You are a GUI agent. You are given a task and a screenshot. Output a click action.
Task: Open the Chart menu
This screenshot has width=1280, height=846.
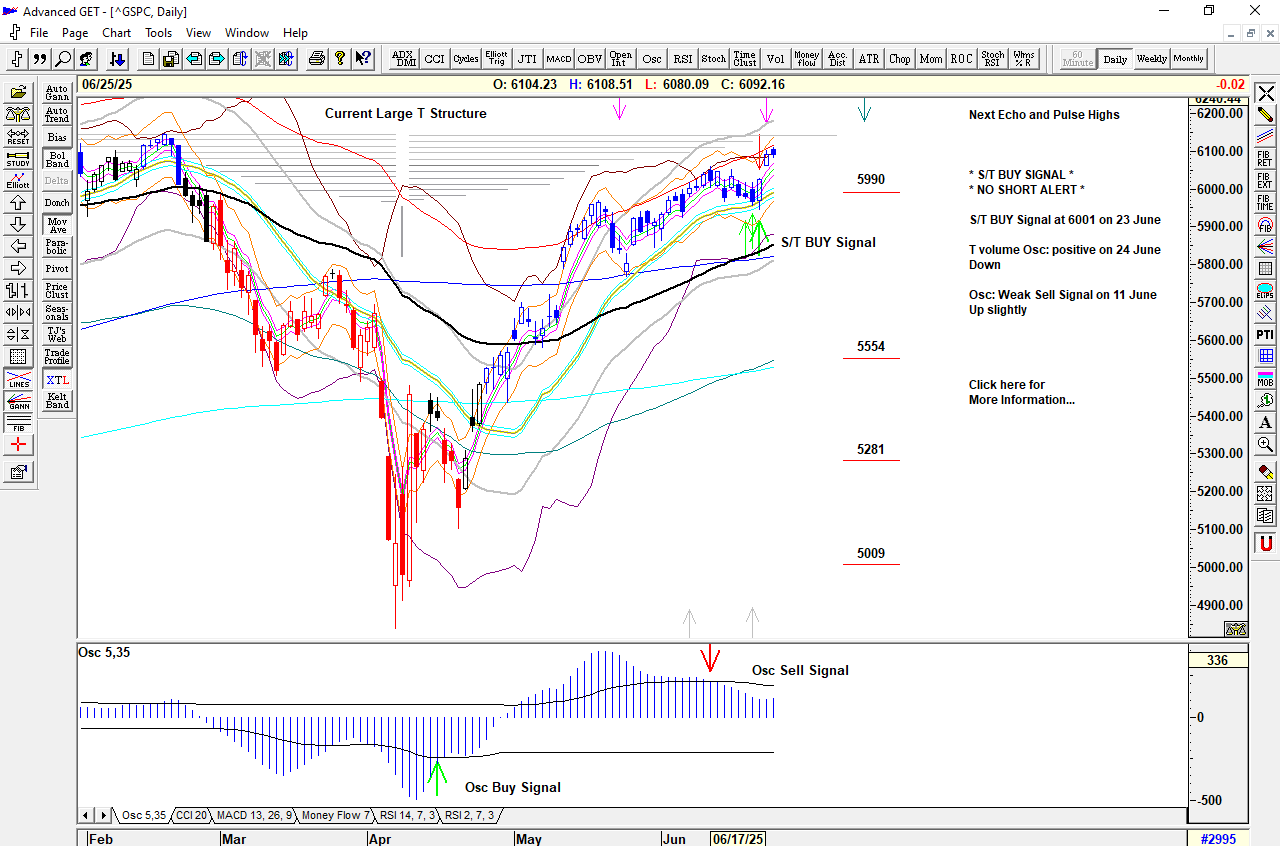tap(116, 33)
